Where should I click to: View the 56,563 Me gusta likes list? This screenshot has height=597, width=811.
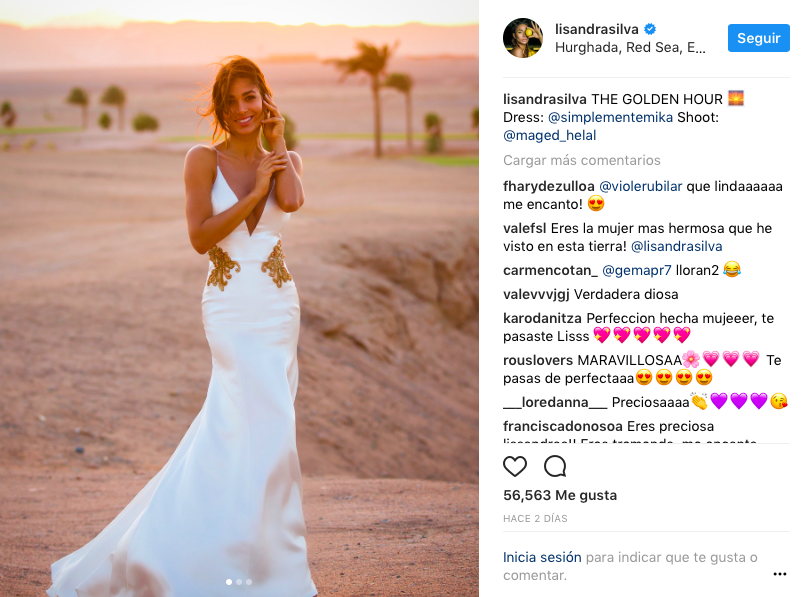(x=560, y=495)
